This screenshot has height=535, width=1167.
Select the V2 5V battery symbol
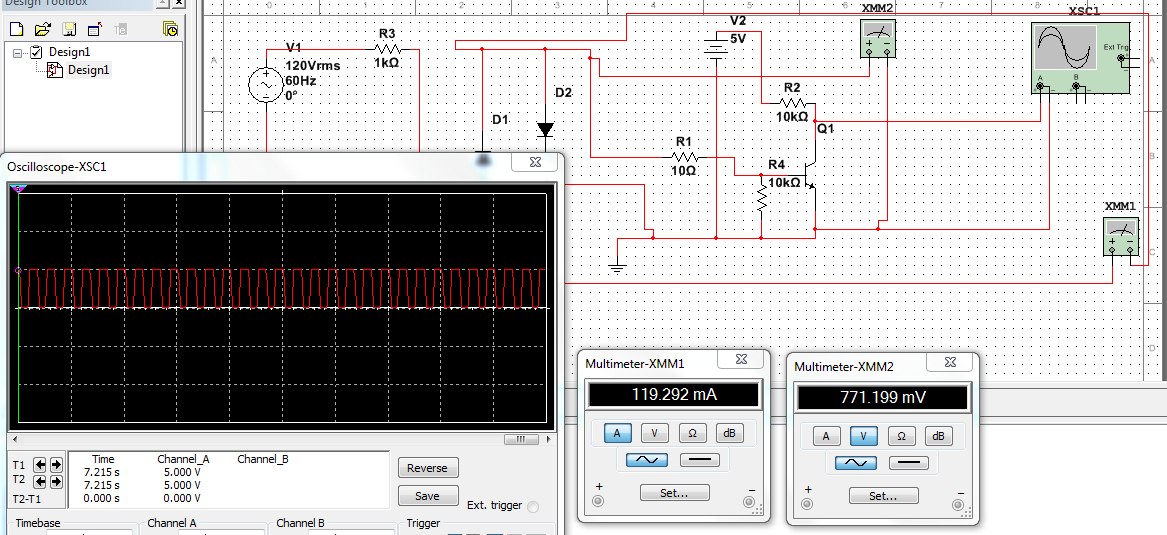[x=716, y=48]
